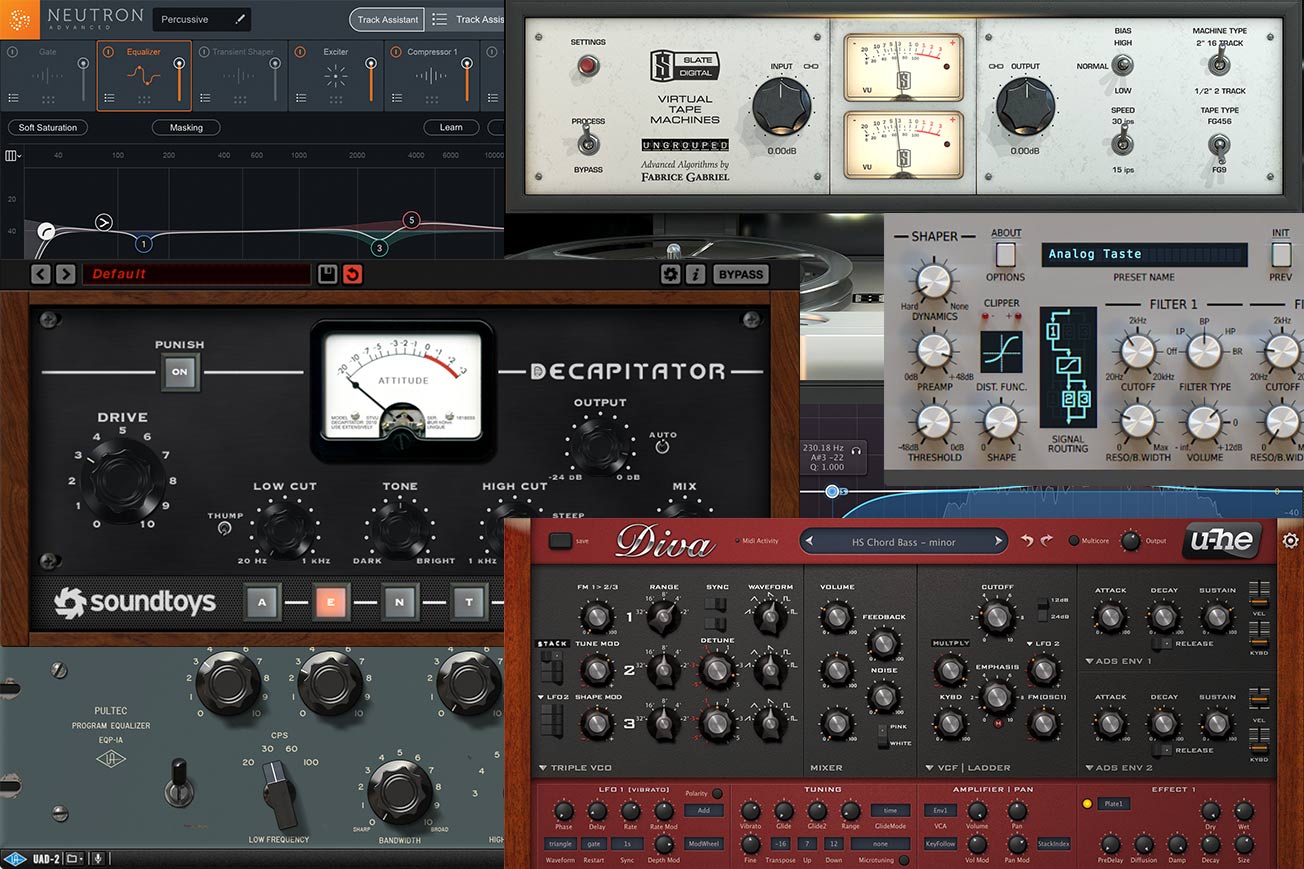Click the UAD-2 logo in bottom toolbar
The height and width of the screenshot is (869, 1304).
[16, 858]
